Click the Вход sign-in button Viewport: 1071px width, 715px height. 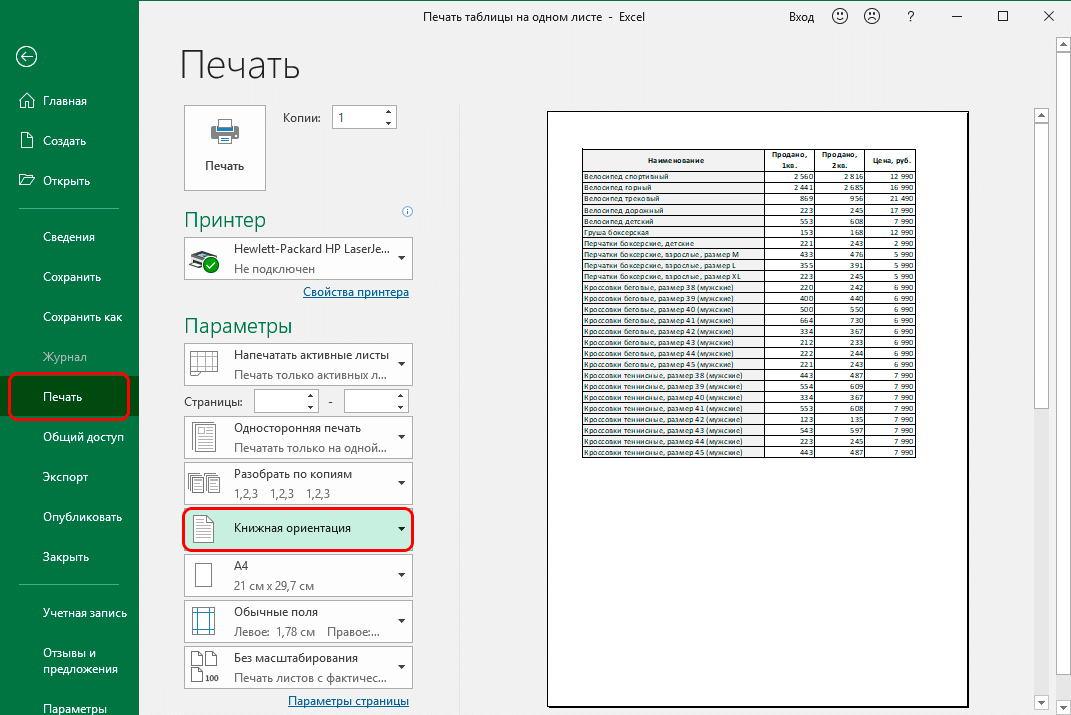tap(801, 17)
